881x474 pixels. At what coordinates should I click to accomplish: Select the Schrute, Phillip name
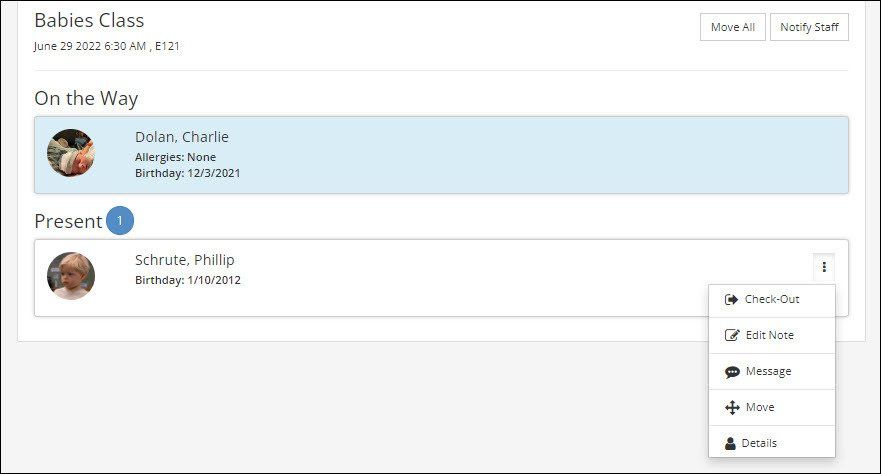[x=184, y=260]
